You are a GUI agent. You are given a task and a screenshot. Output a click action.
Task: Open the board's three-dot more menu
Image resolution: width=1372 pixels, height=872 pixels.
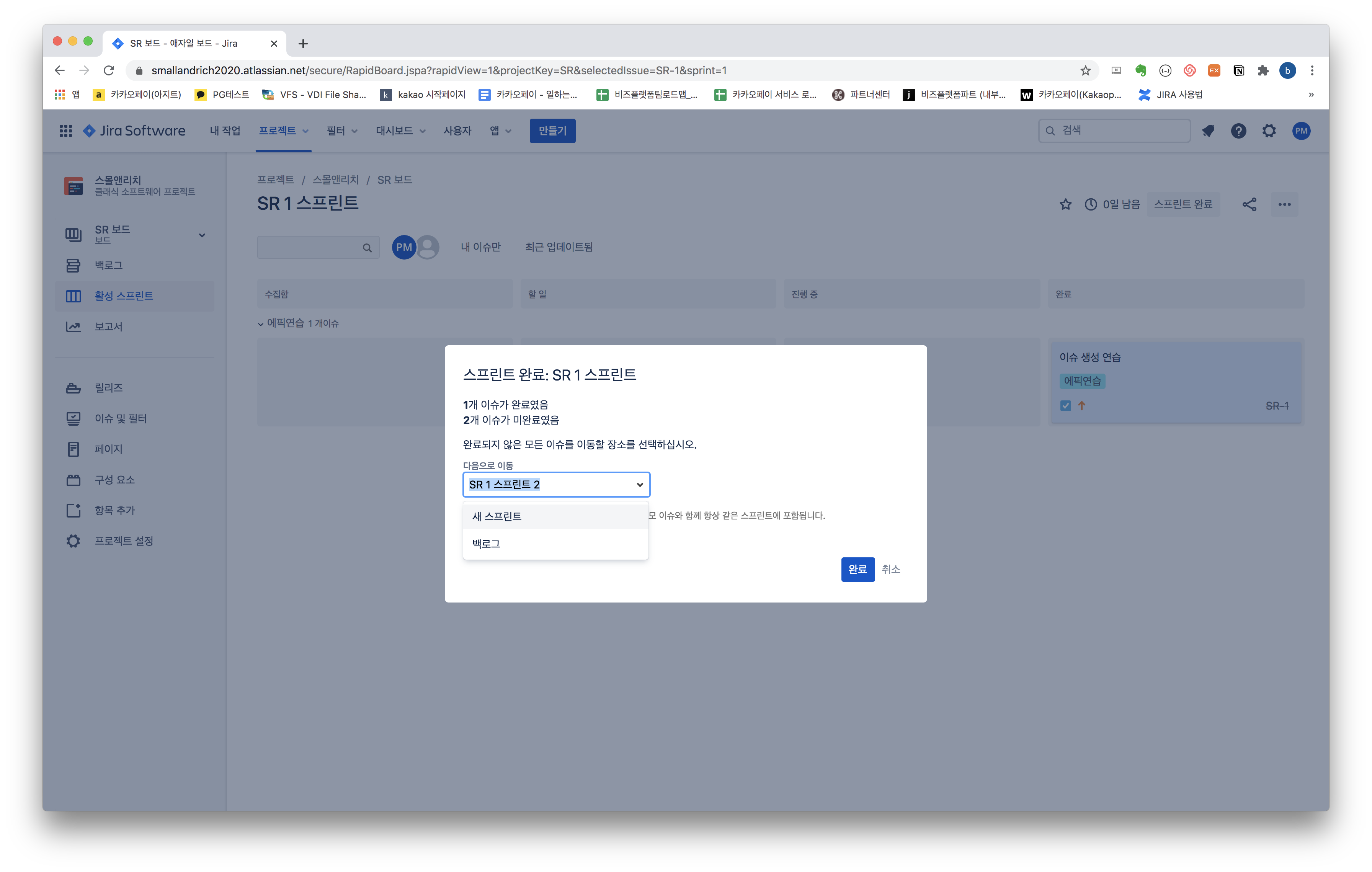tap(1284, 204)
